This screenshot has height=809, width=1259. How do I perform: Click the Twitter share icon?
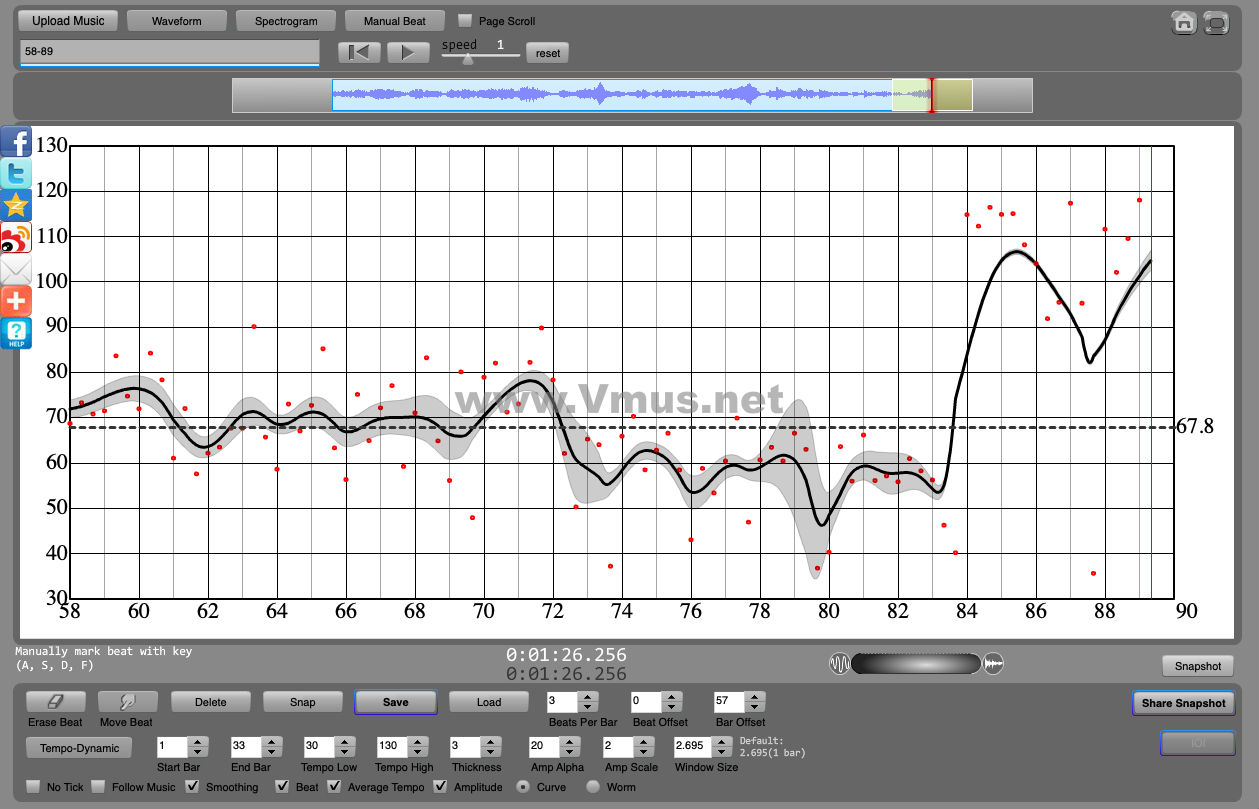16,174
